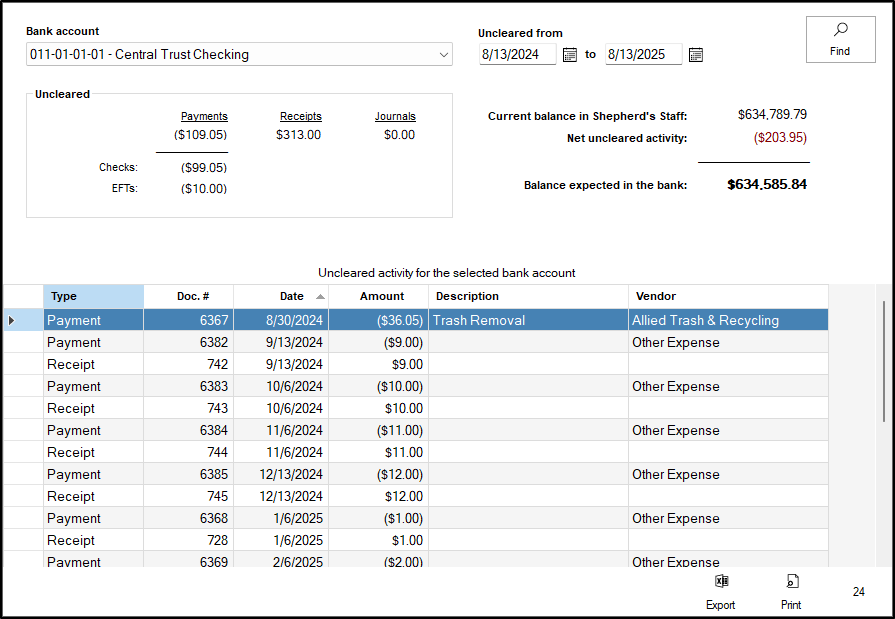Image resolution: width=895 pixels, height=619 pixels.
Task: Print the uncleared activity list
Action: pyautogui.click(x=791, y=591)
